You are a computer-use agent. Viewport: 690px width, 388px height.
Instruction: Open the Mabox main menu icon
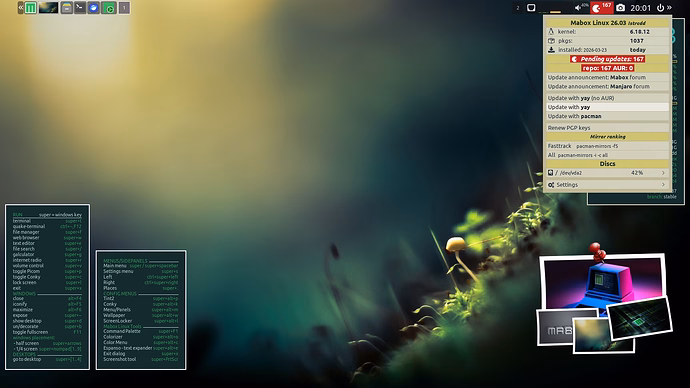(30, 7)
